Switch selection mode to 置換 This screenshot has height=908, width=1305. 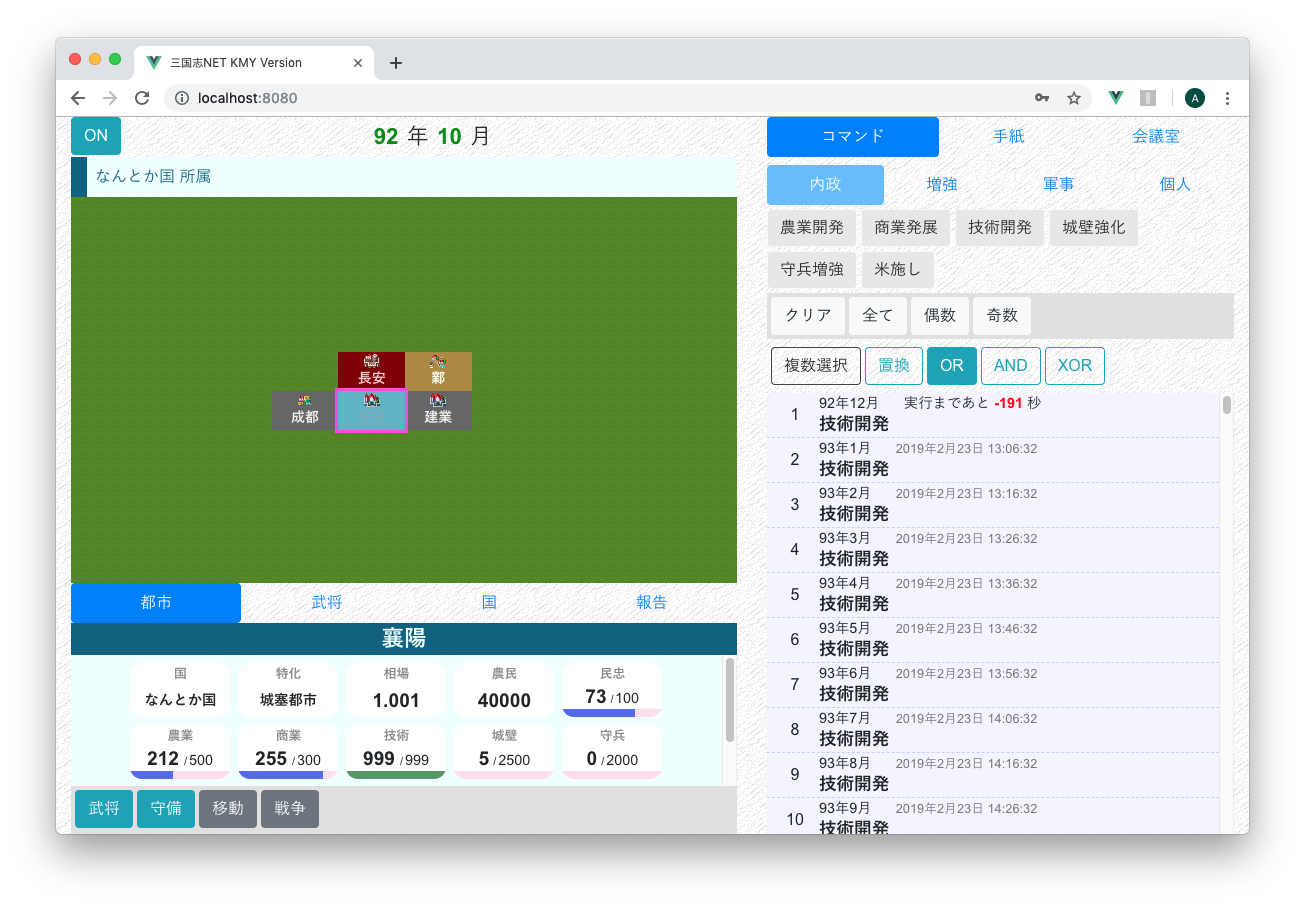[894, 366]
